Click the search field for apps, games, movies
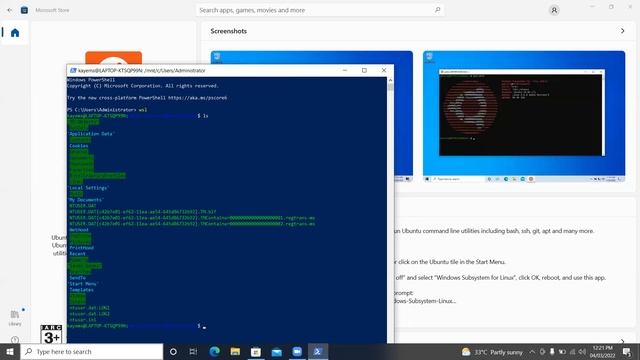This screenshot has width=640, height=360. (320, 10)
